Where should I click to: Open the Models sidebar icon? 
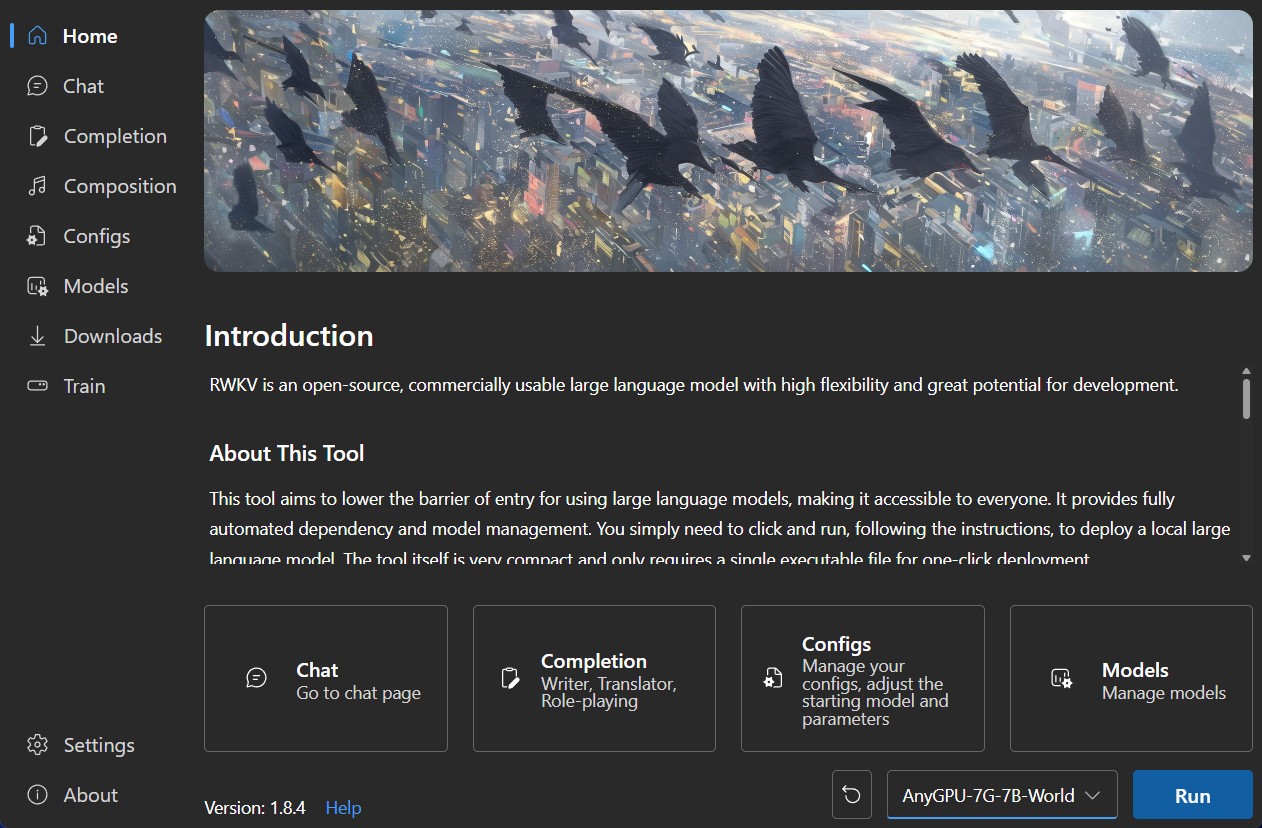(38, 286)
